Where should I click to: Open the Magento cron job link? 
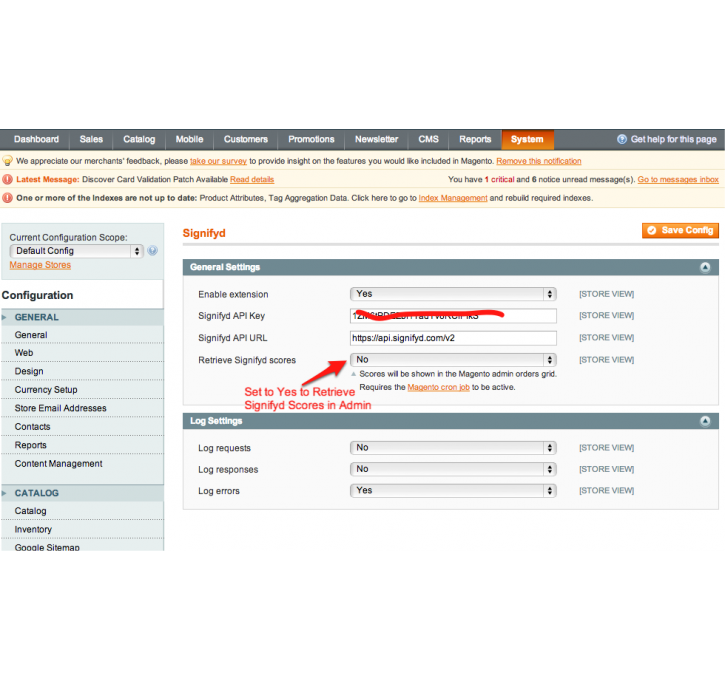438,387
